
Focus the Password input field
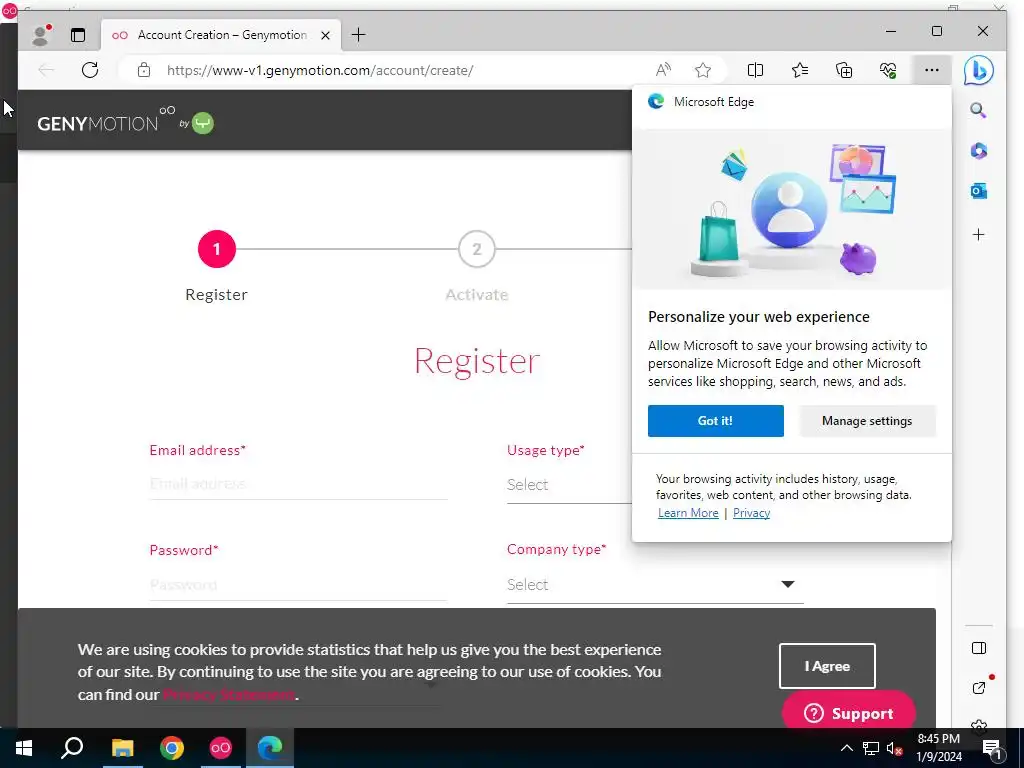[x=298, y=584]
